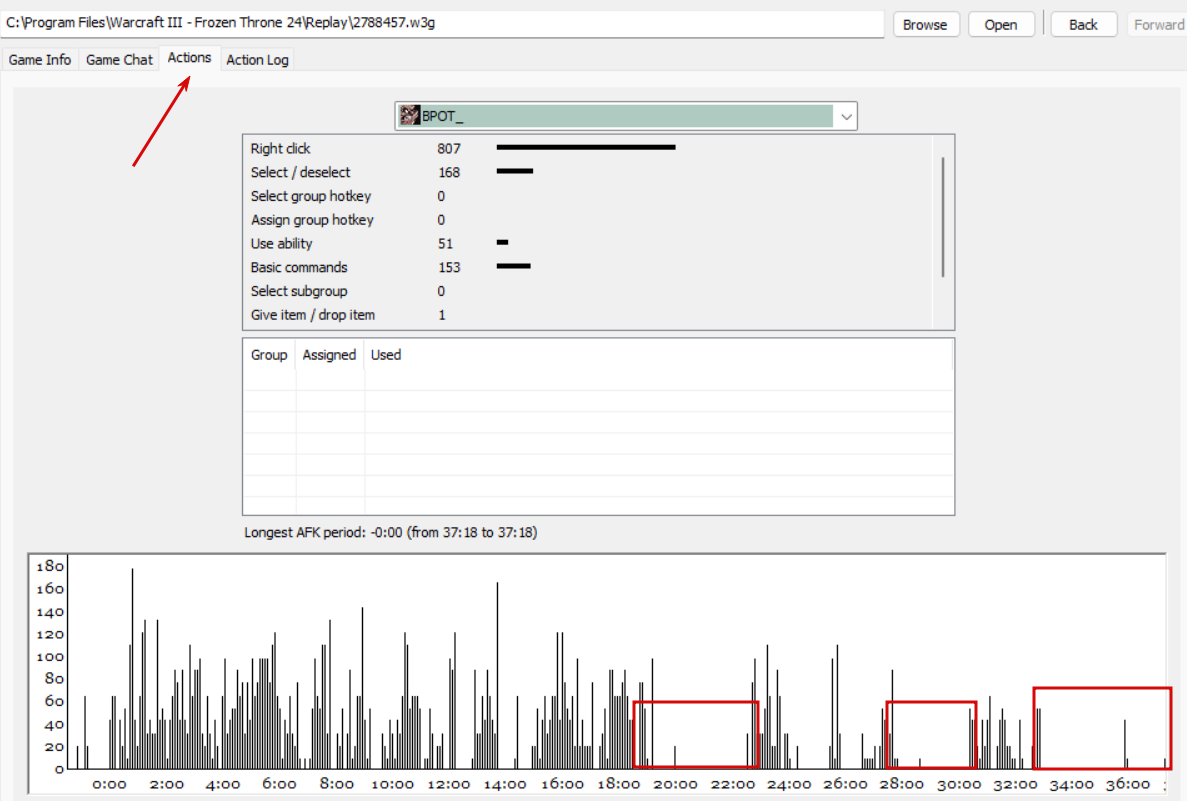Click the replay file path field

[x=443, y=23]
